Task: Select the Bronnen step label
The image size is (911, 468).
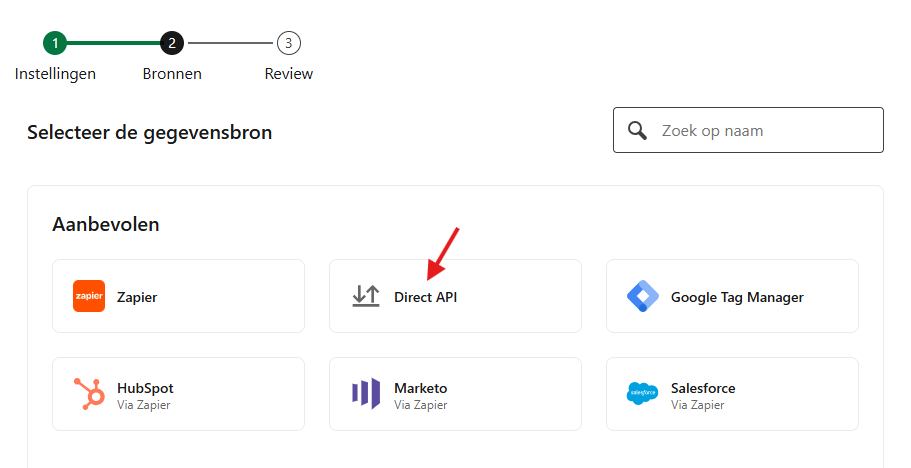Action: point(172,74)
